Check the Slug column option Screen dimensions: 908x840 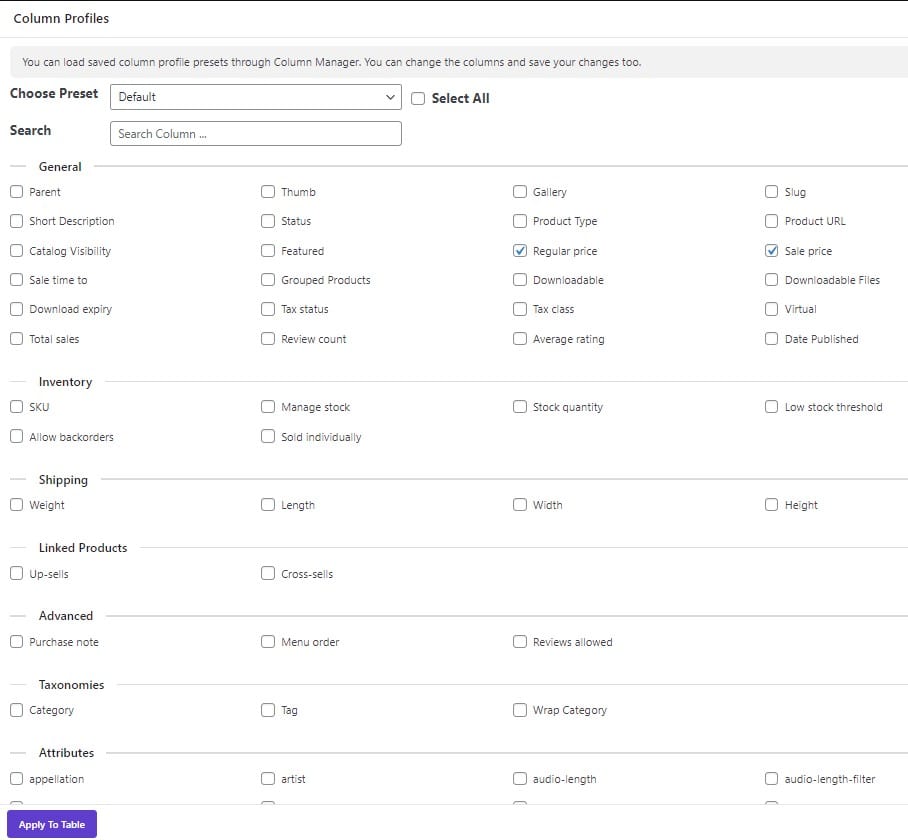[x=772, y=191]
